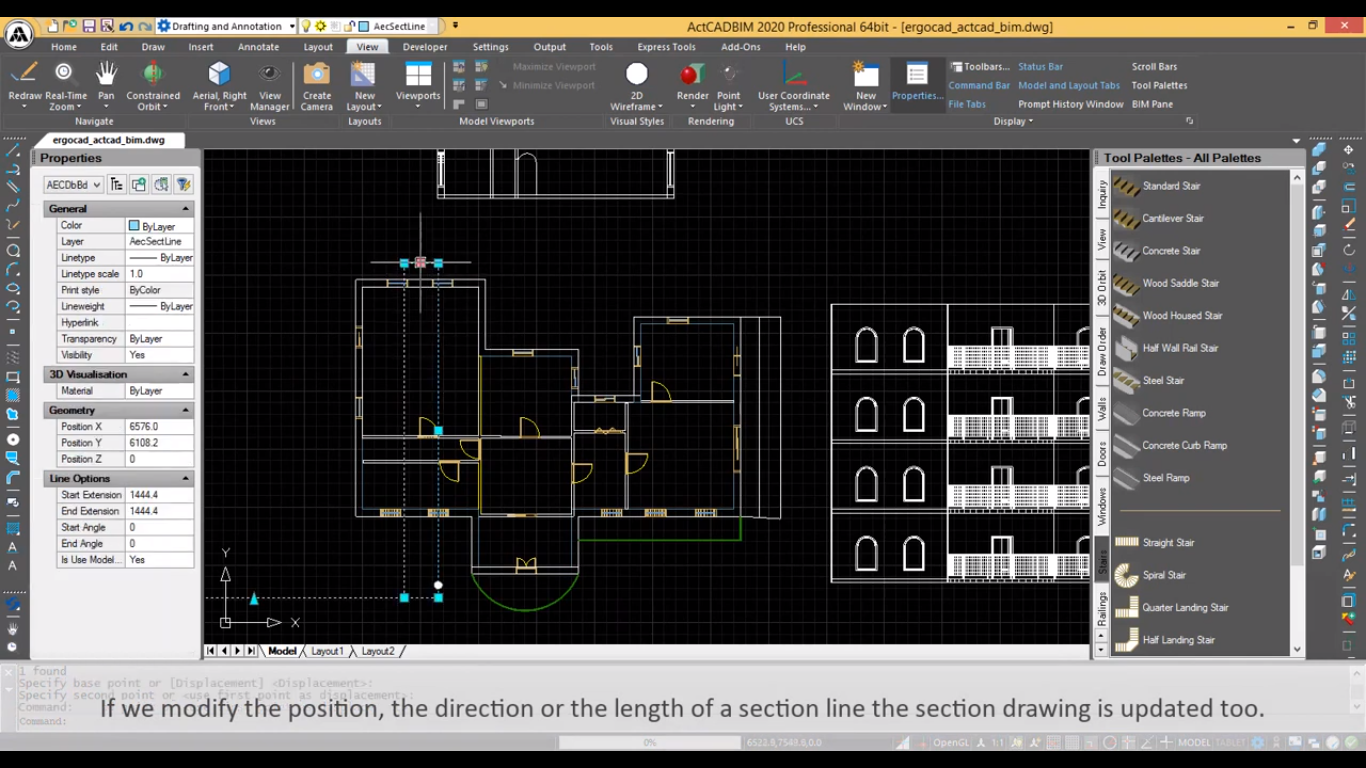Screen dimensions: 1366x768
Task: Switch to the Layout1 tab
Action: 327,651
